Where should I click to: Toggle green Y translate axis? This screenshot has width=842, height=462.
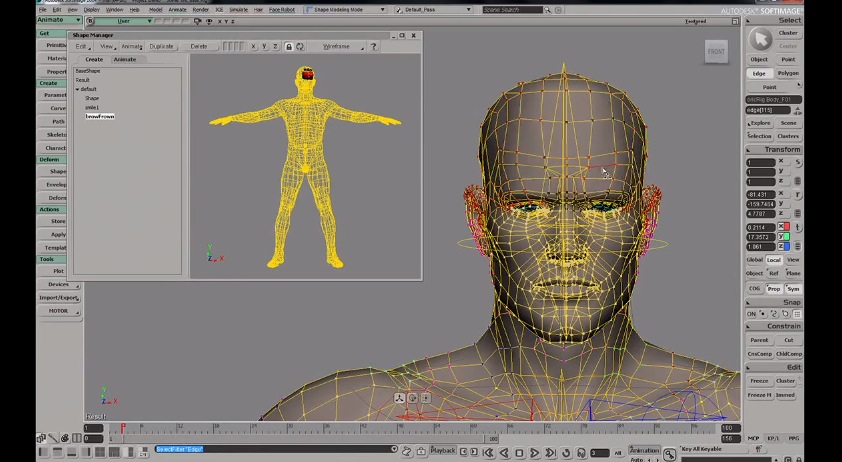pyautogui.click(x=784, y=237)
